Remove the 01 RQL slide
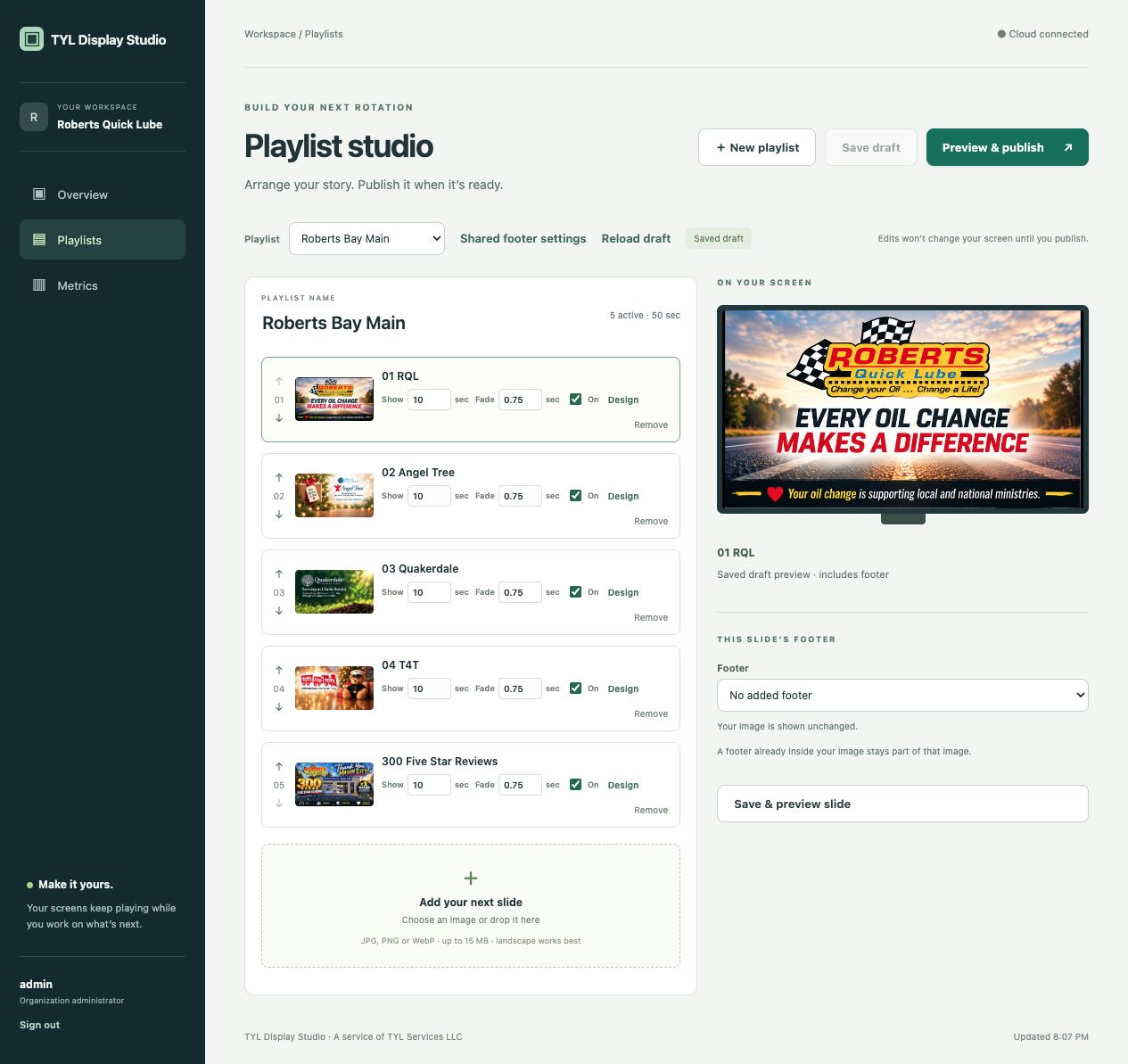The image size is (1128, 1064). [x=651, y=425]
